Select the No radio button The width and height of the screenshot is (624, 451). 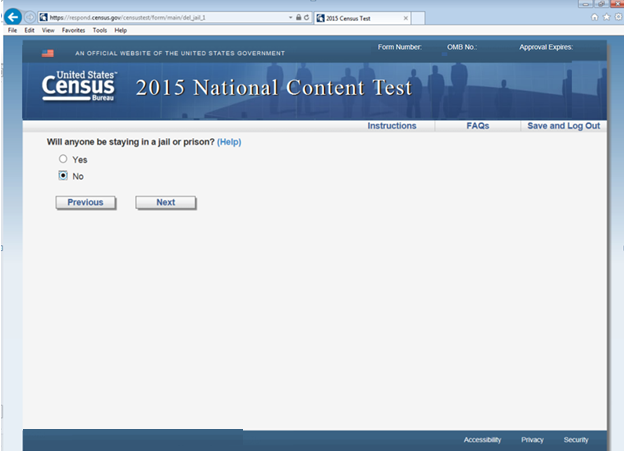[63, 176]
